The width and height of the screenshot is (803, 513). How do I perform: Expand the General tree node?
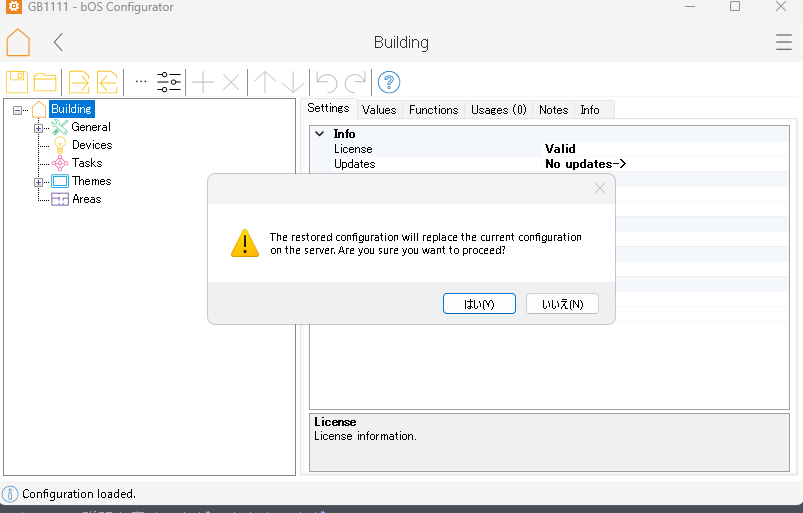click(38, 128)
